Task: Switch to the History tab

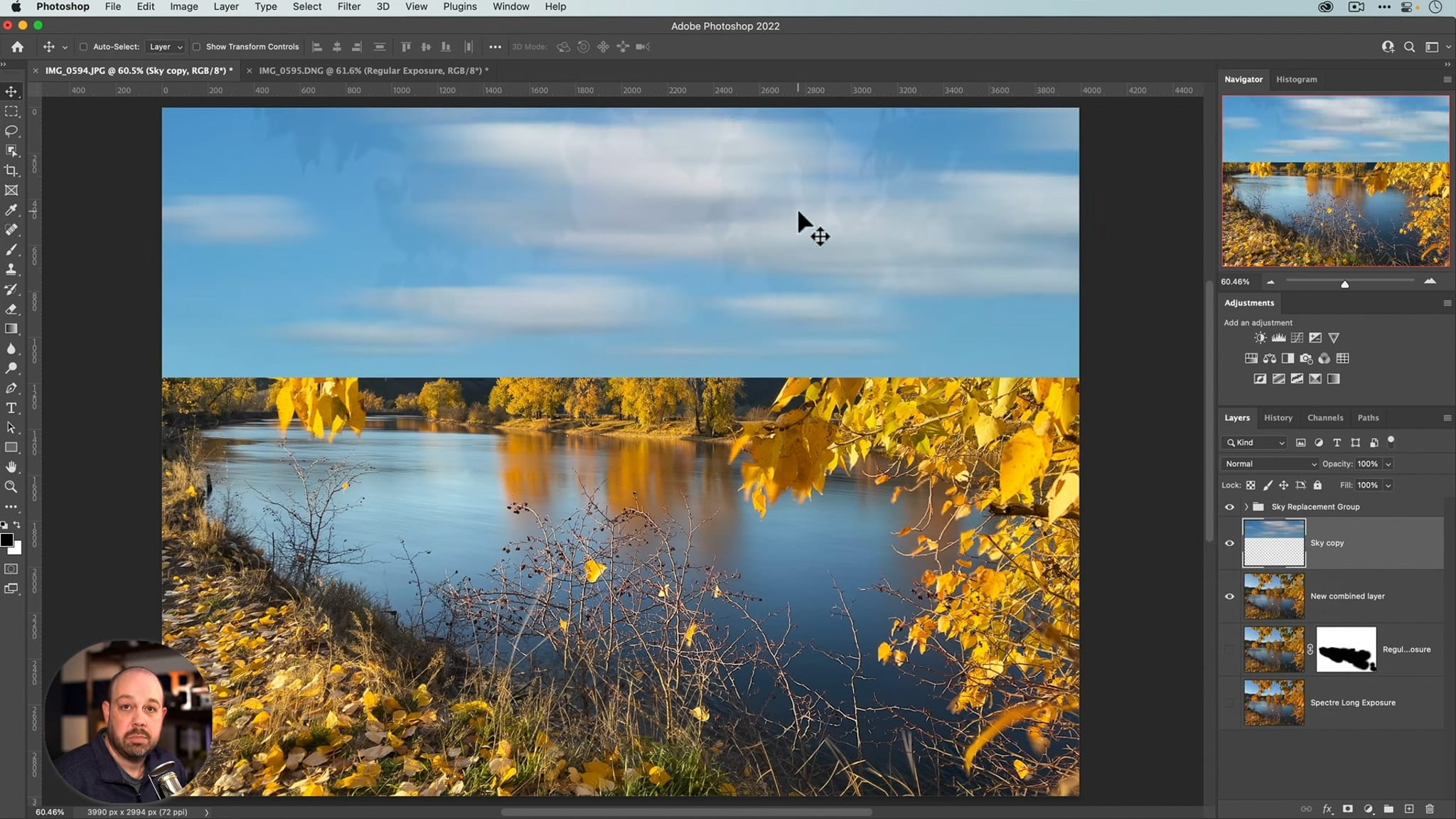Action: (1279, 417)
